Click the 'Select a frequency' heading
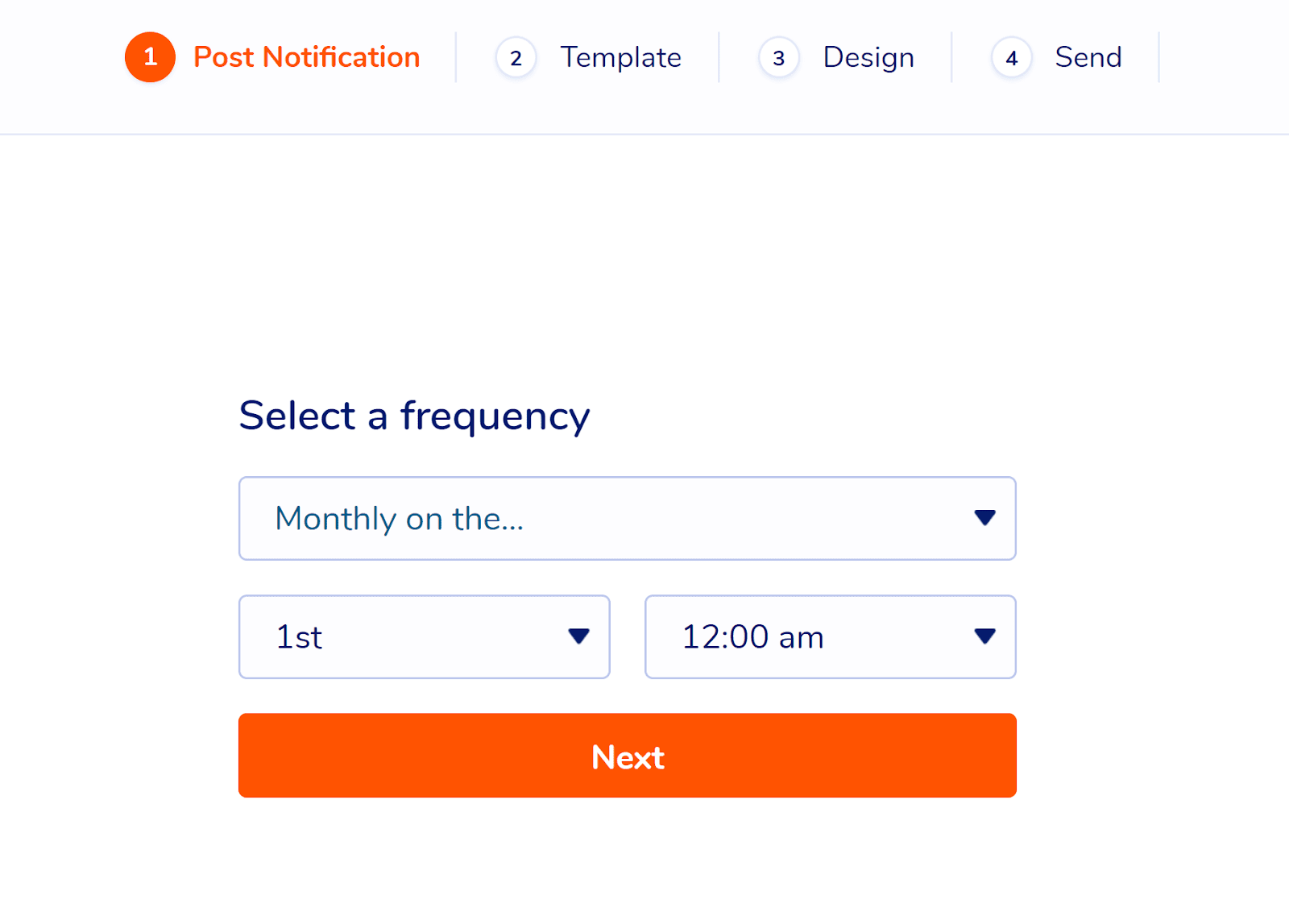The height and width of the screenshot is (924, 1289). [x=414, y=416]
